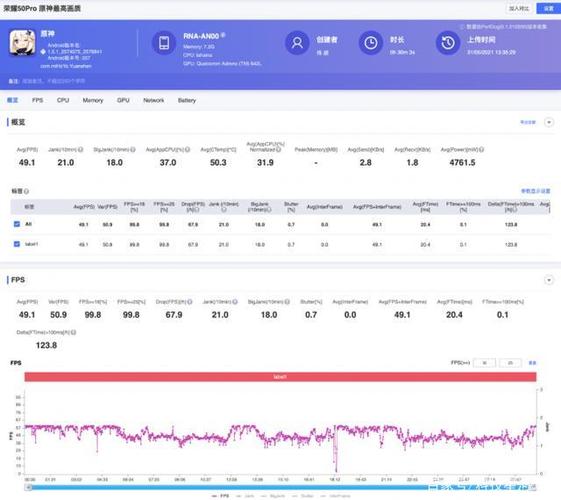Click the phone device icon
Screen dimensions: 561x500
click(x=164, y=43)
